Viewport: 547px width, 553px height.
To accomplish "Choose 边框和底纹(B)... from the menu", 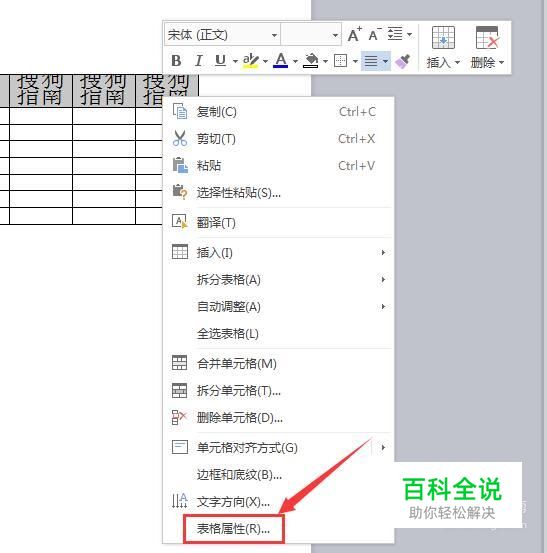I will click(278, 475).
